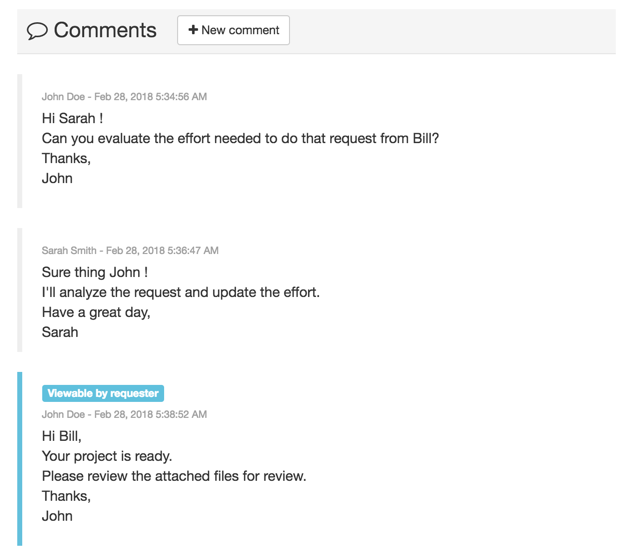Screen dimensions: 626x559
Task: Click the speech bubble Comments icon
Action: tap(37, 31)
